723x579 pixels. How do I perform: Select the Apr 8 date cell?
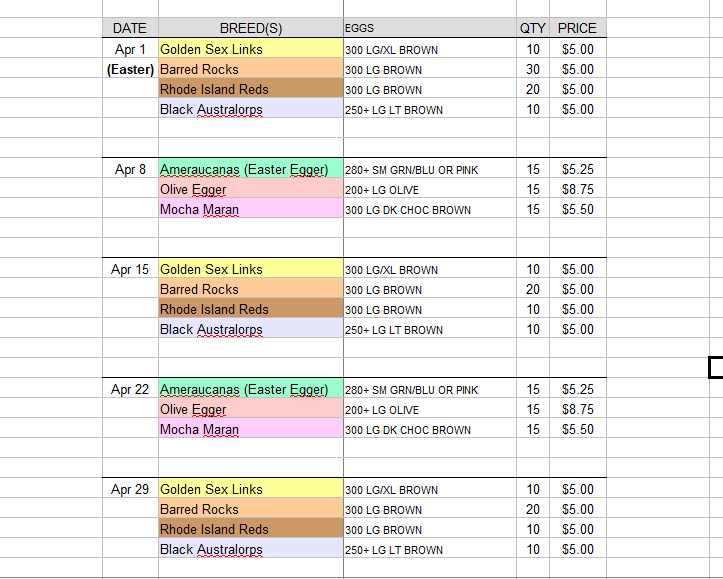[130, 169]
